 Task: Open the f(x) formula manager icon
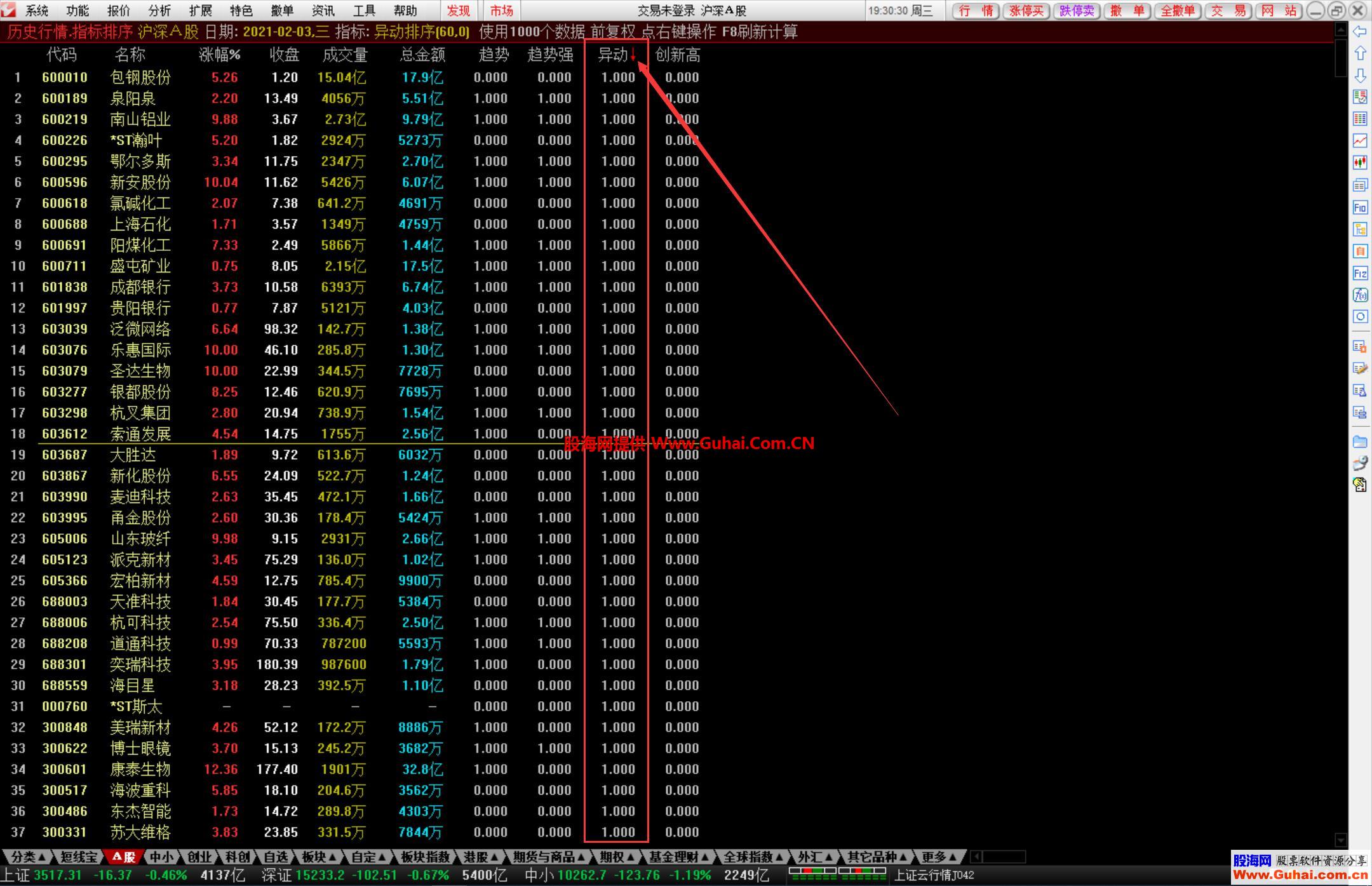[1360, 295]
